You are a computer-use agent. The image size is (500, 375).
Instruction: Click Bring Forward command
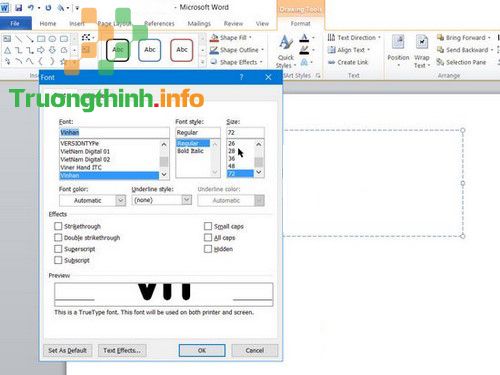[463, 38]
